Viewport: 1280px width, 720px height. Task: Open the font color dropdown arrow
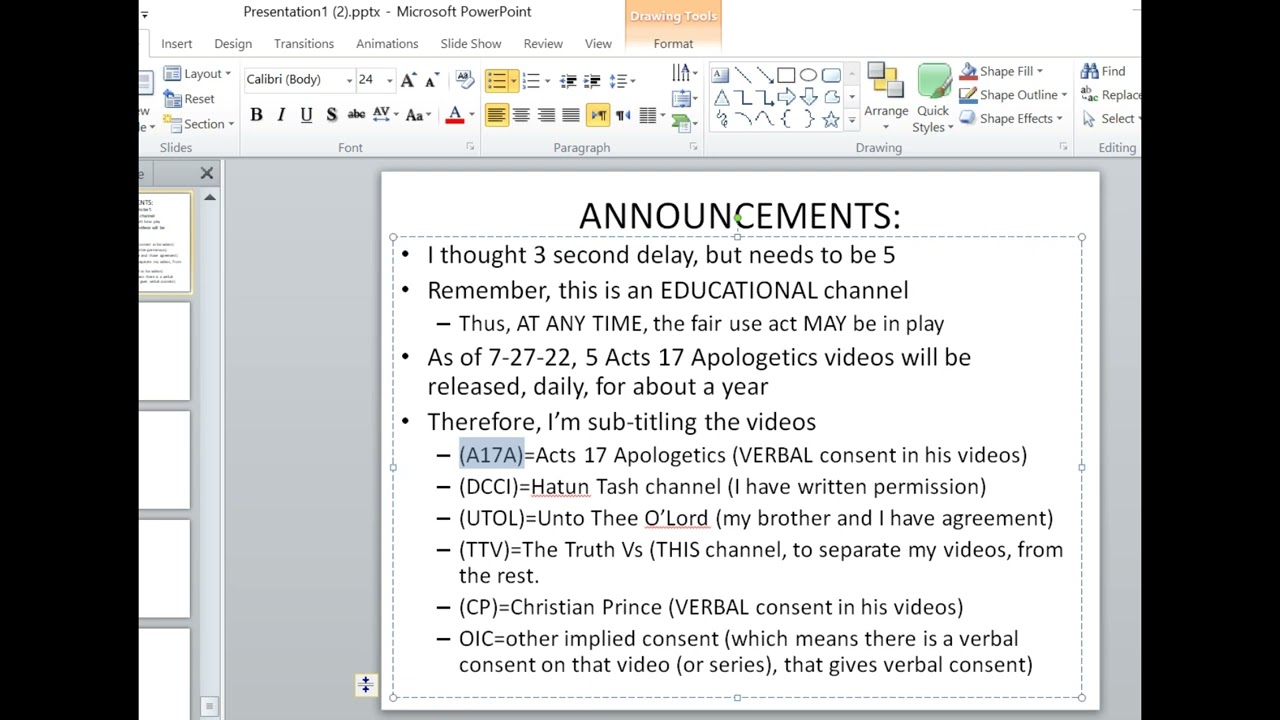click(x=471, y=115)
